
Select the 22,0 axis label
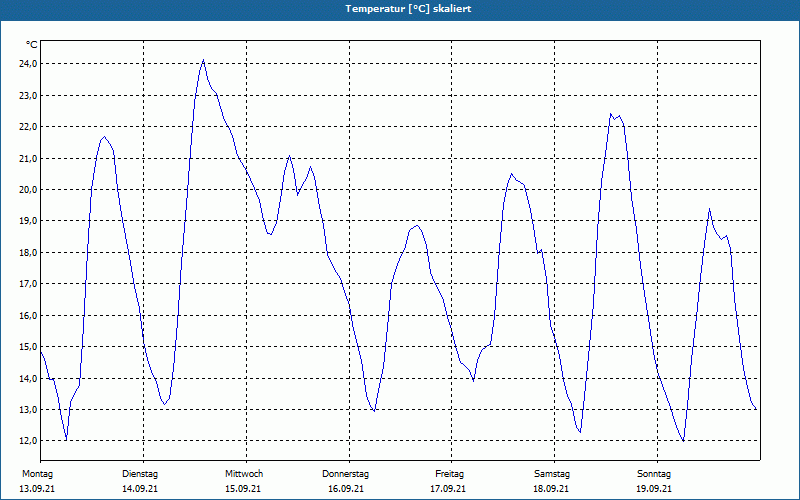coord(28,127)
